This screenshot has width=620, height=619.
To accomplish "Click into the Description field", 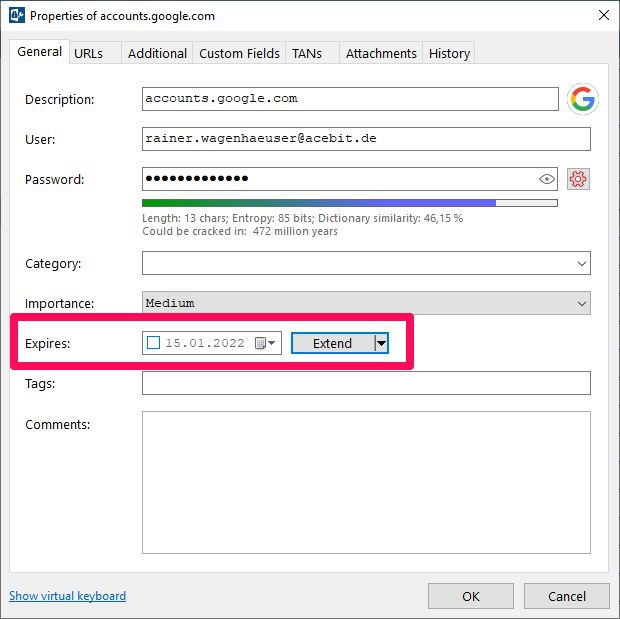I will (350, 99).
